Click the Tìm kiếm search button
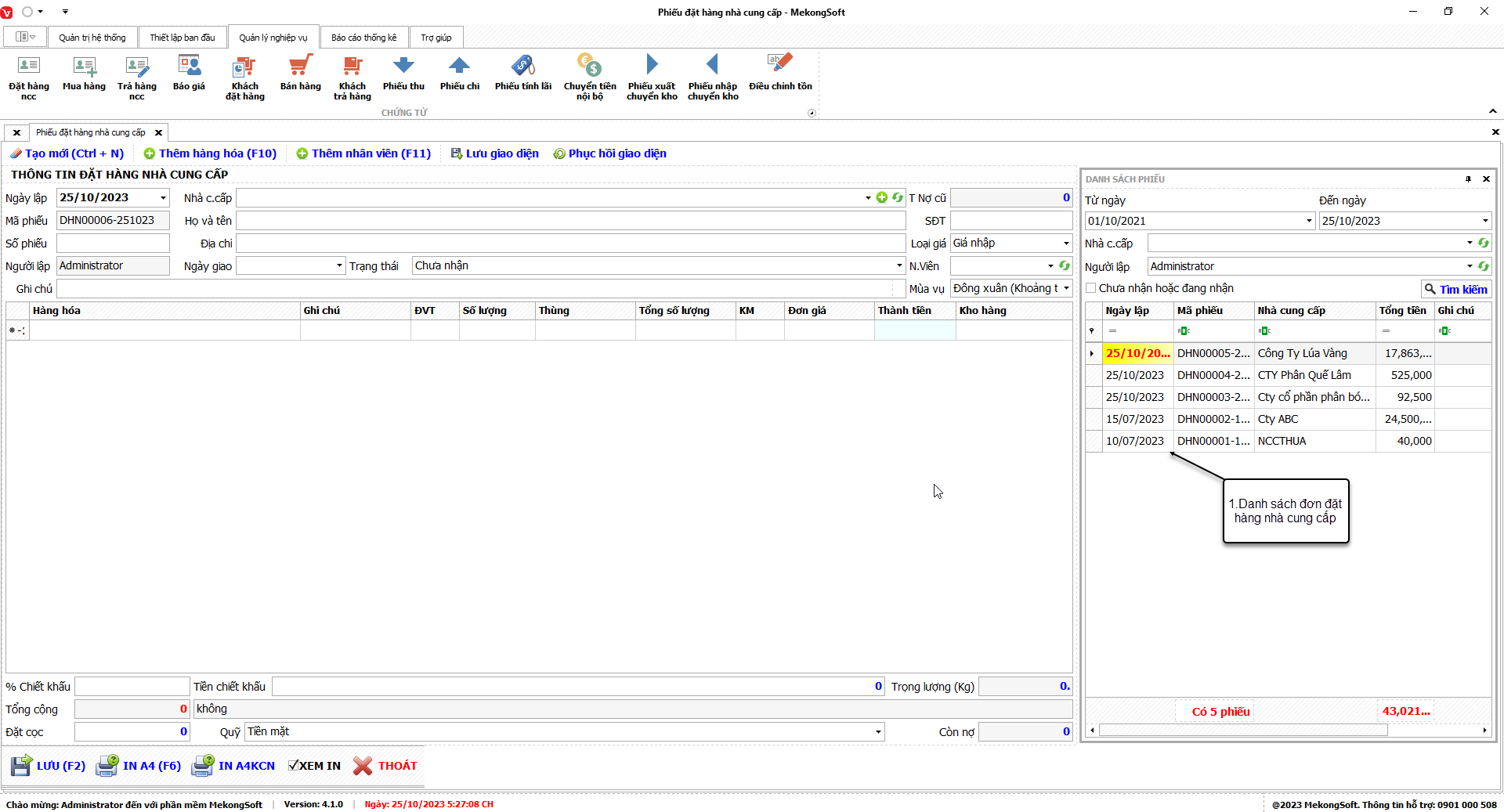The image size is (1504, 812). tap(1455, 289)
